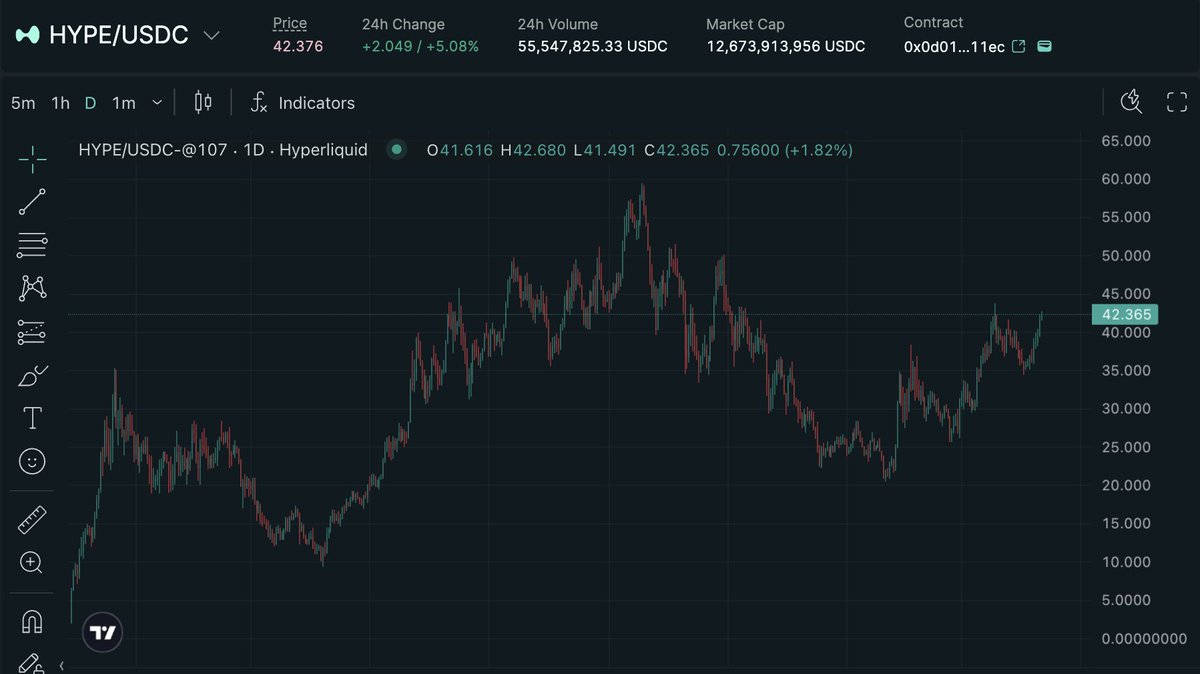The width and height of the screenshot is (1200, 674).
Task: Expand the timeframe dropdown arrow
Action: coord(157,103)
